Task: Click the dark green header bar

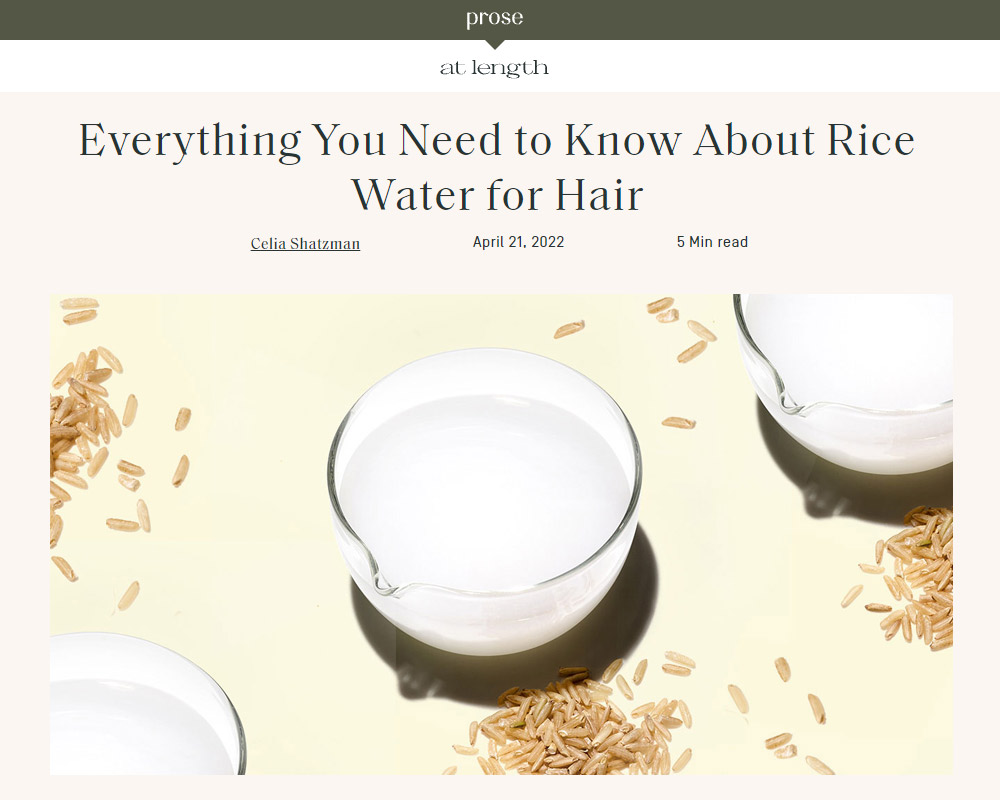Action: (x=500, y=20)
